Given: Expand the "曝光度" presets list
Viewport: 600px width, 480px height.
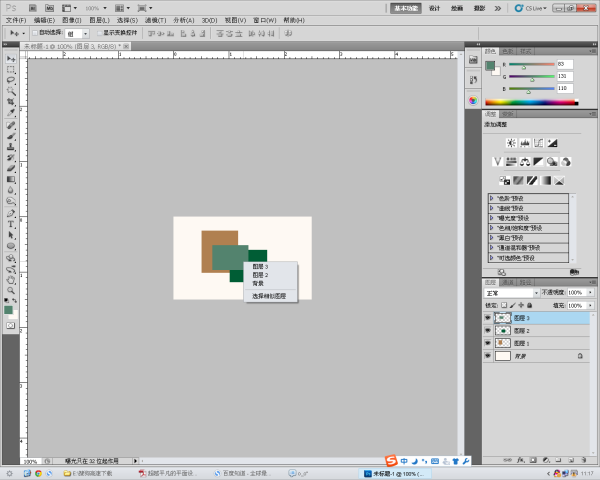Looking at the screenshot, I should 492,218.
